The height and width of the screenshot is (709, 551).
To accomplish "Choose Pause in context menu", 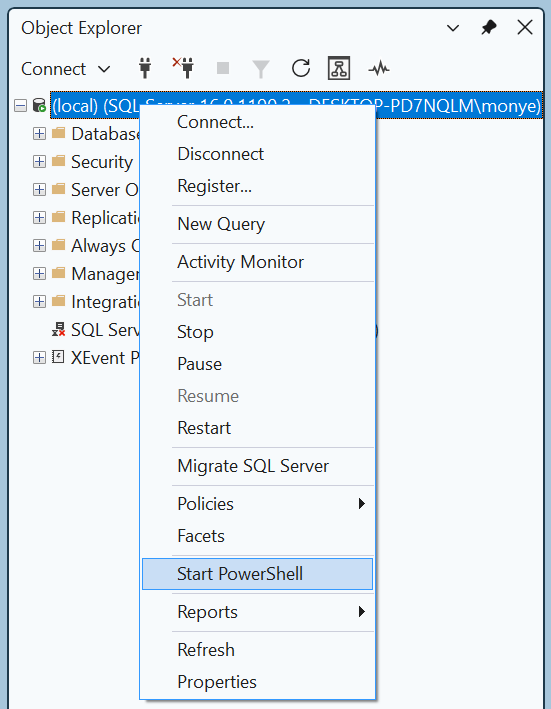I will pyautogui.click(x=258, y=364).
